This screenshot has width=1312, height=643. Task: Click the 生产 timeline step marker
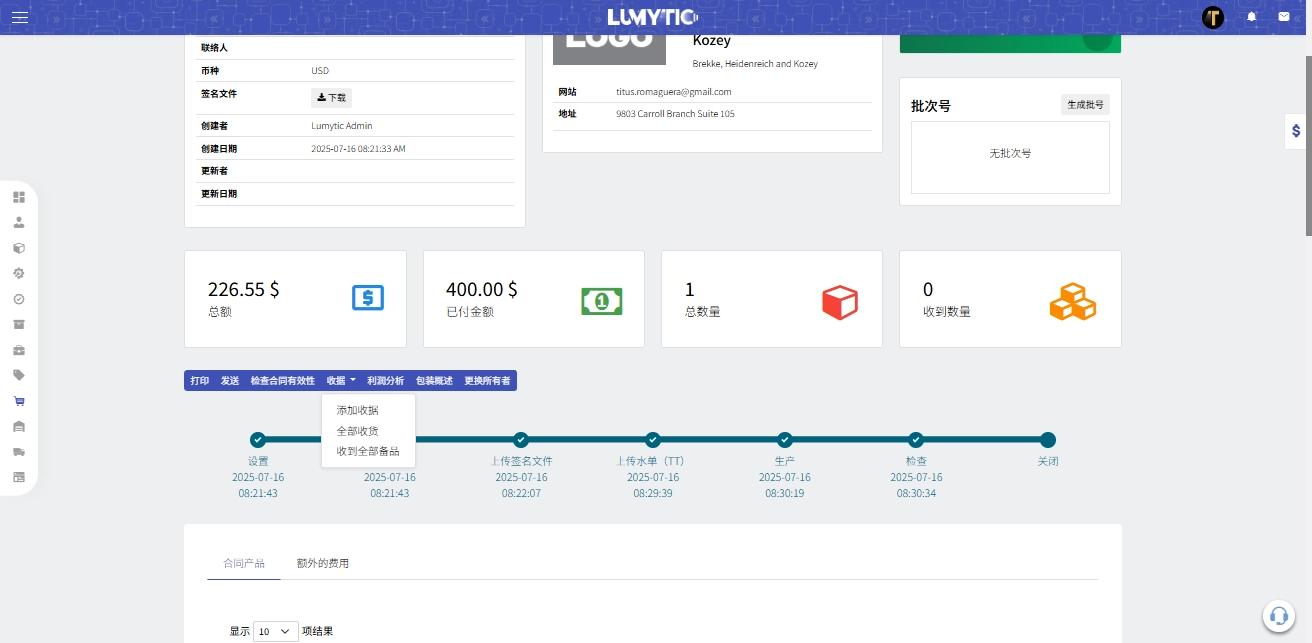[784, 440]
